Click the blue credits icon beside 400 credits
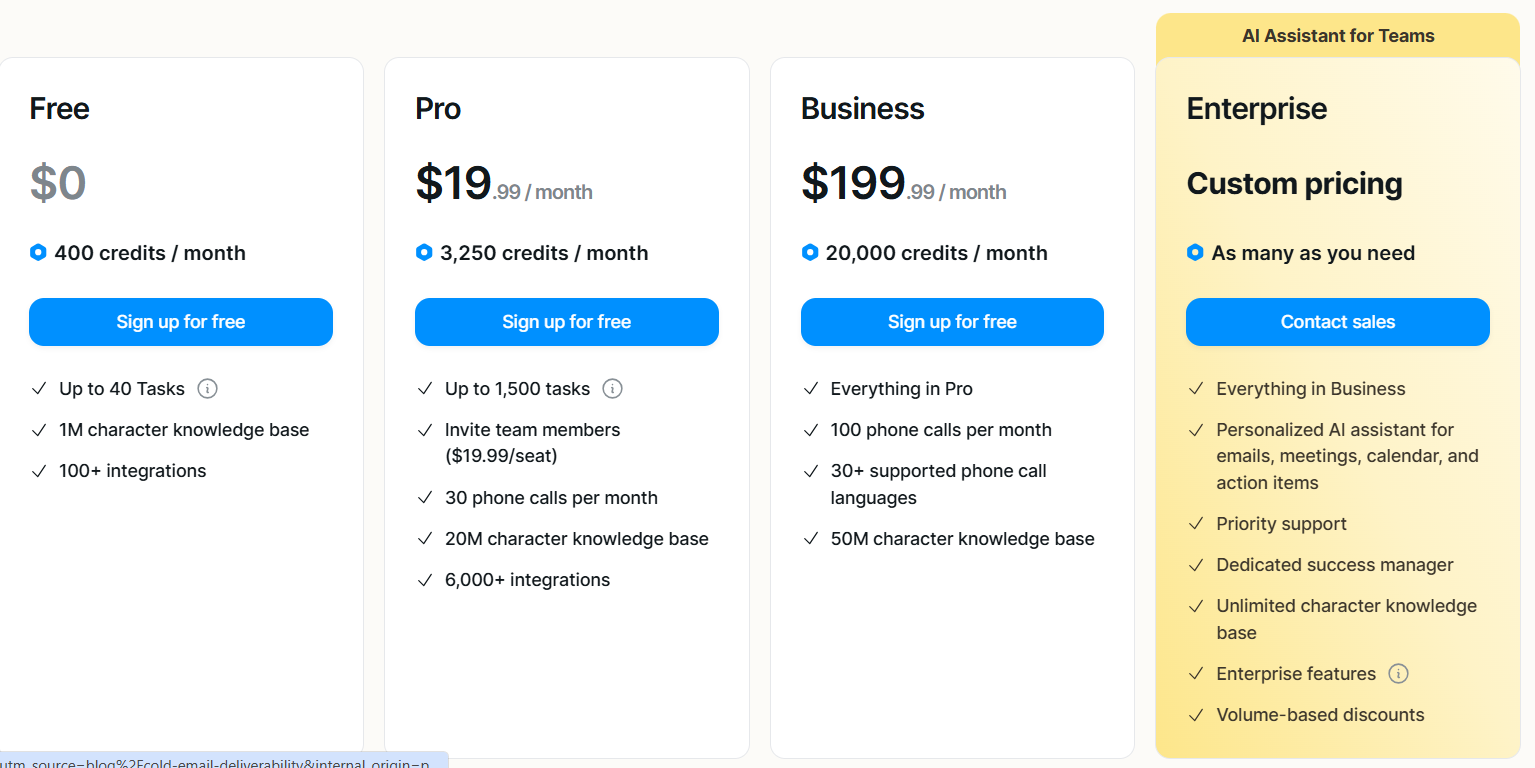1535x768 pixels. tap(38, 252)
